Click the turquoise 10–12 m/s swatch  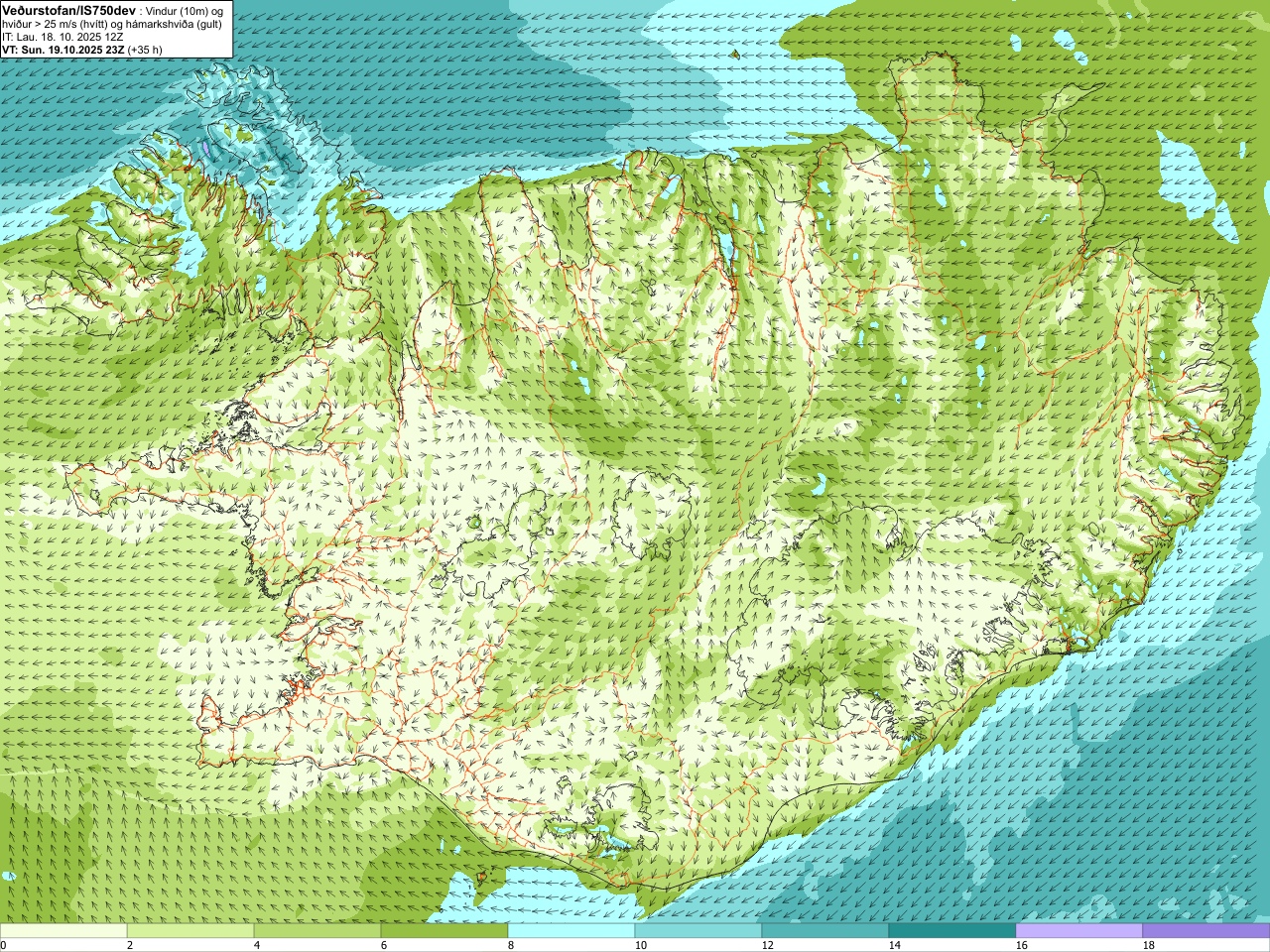click(x=698, y=931)
